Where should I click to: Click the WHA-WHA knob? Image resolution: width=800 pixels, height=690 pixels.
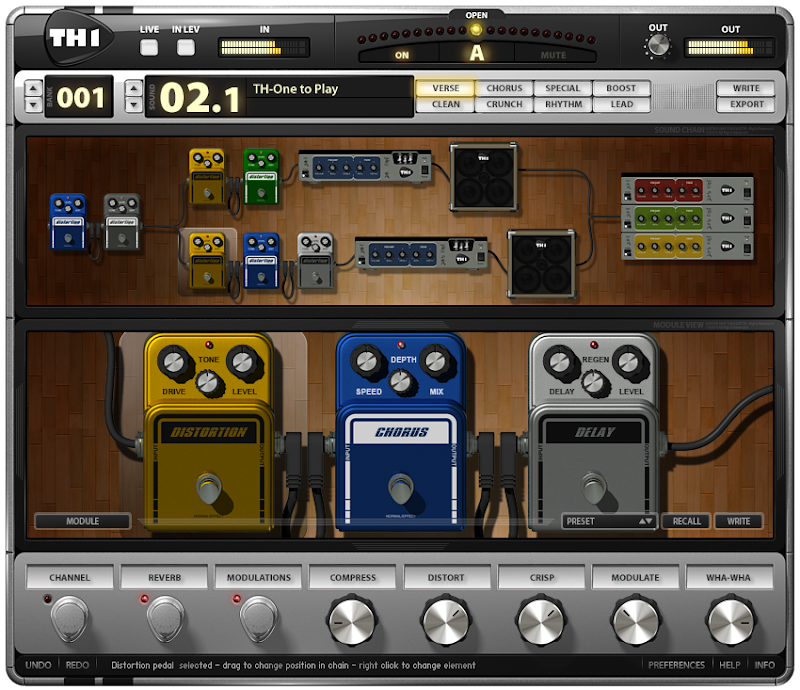tap(730, 622)
